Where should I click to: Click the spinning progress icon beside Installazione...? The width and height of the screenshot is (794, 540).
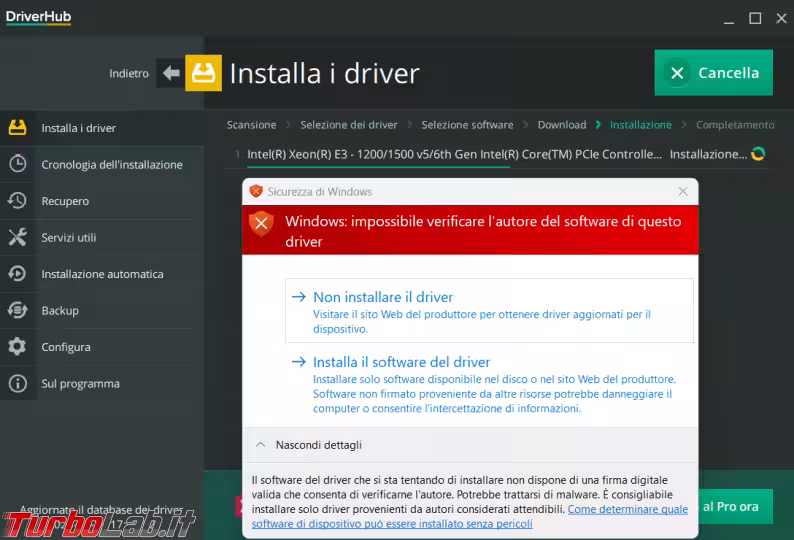[758, 153]
